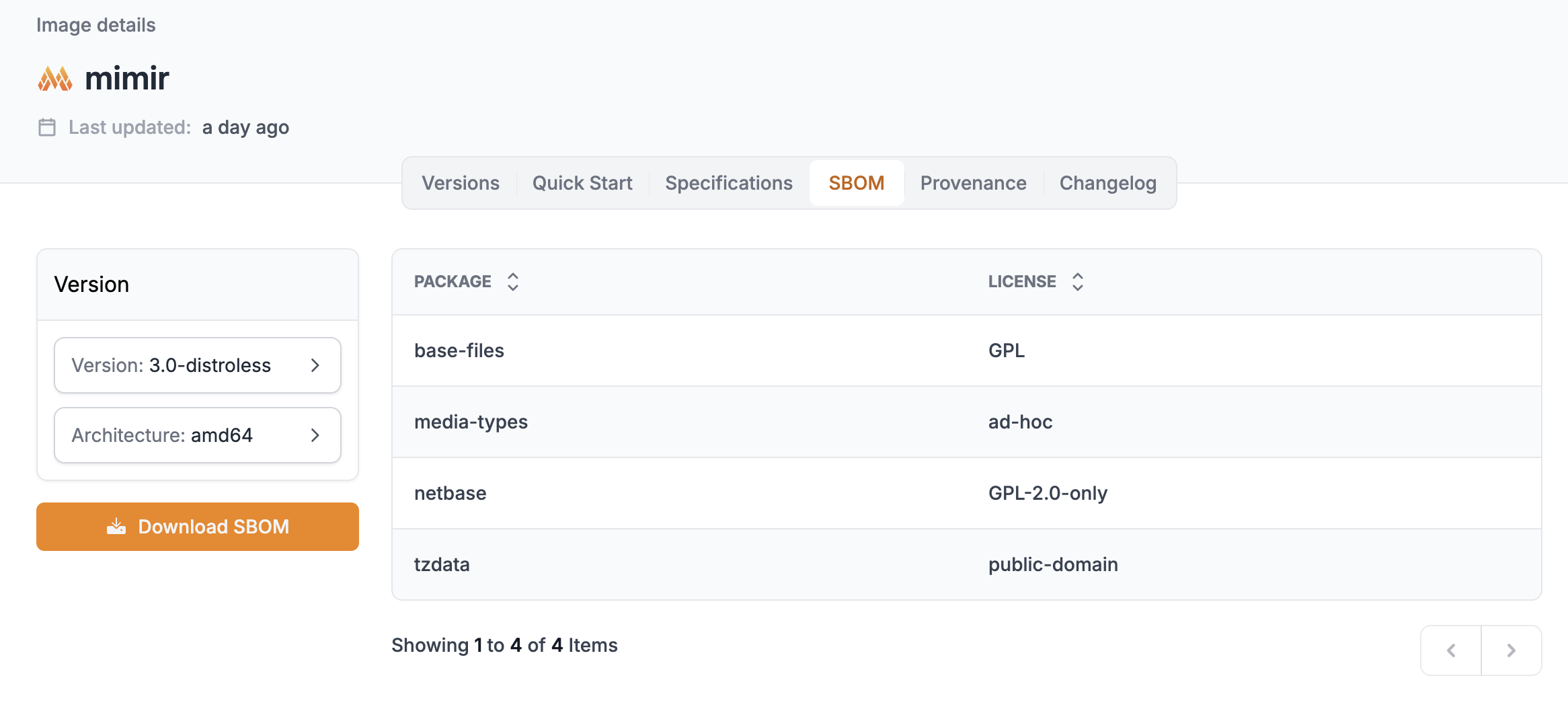1568x709 pixels.
Task: Select the SBOM tab
Action: [x=856, y=183]
